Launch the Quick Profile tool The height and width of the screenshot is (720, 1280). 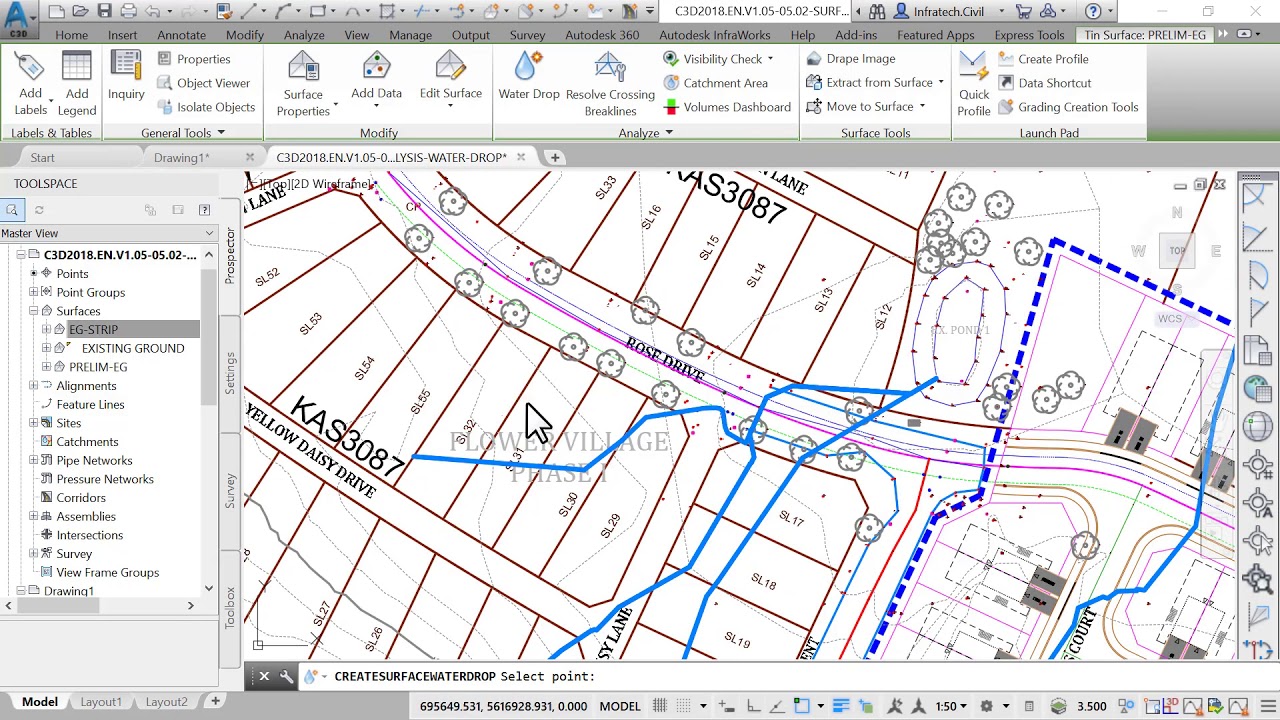click(973, 83)
